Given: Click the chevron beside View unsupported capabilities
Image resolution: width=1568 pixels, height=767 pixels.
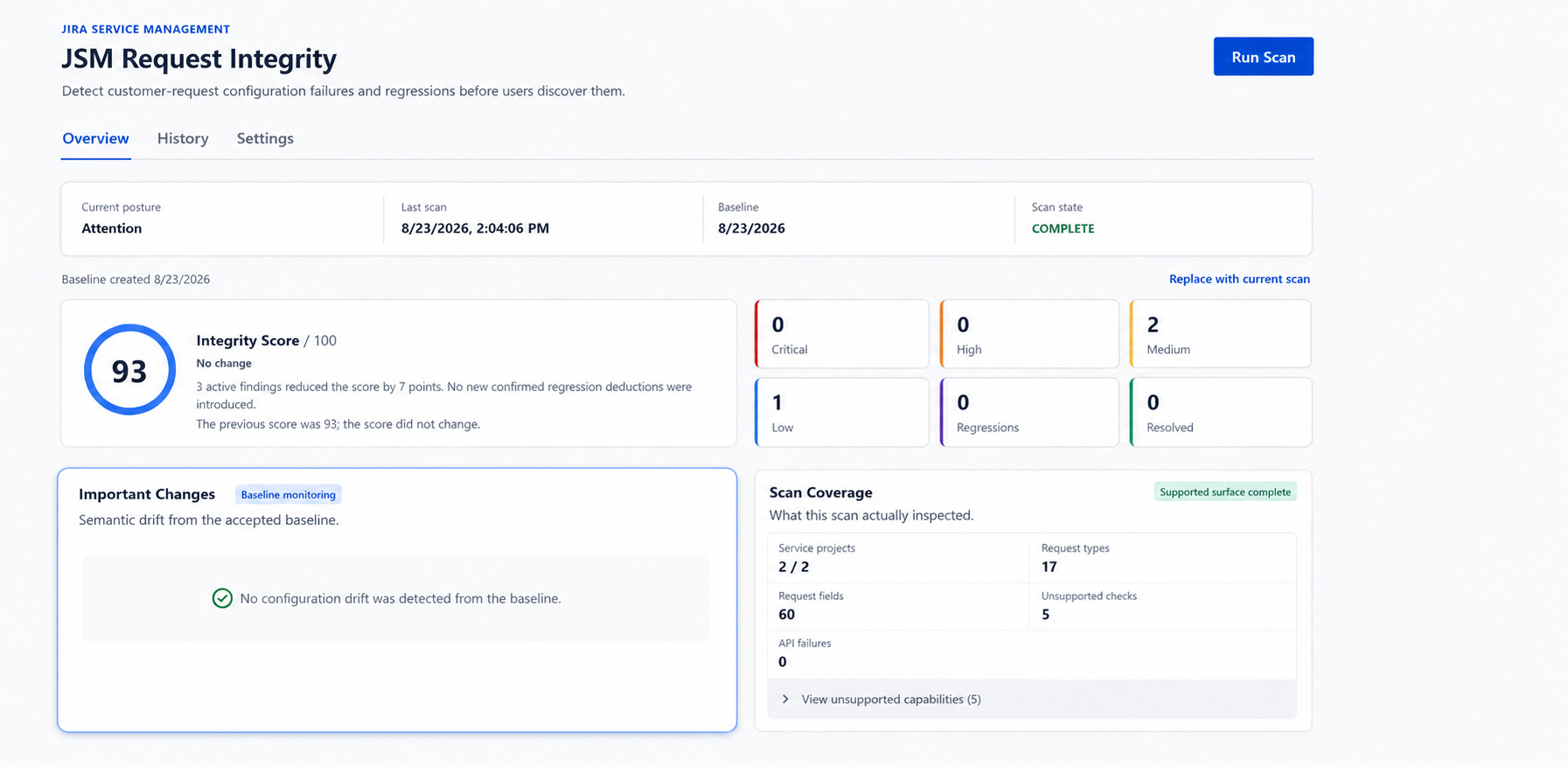Looking at the screenshot, I should [785, 699].
